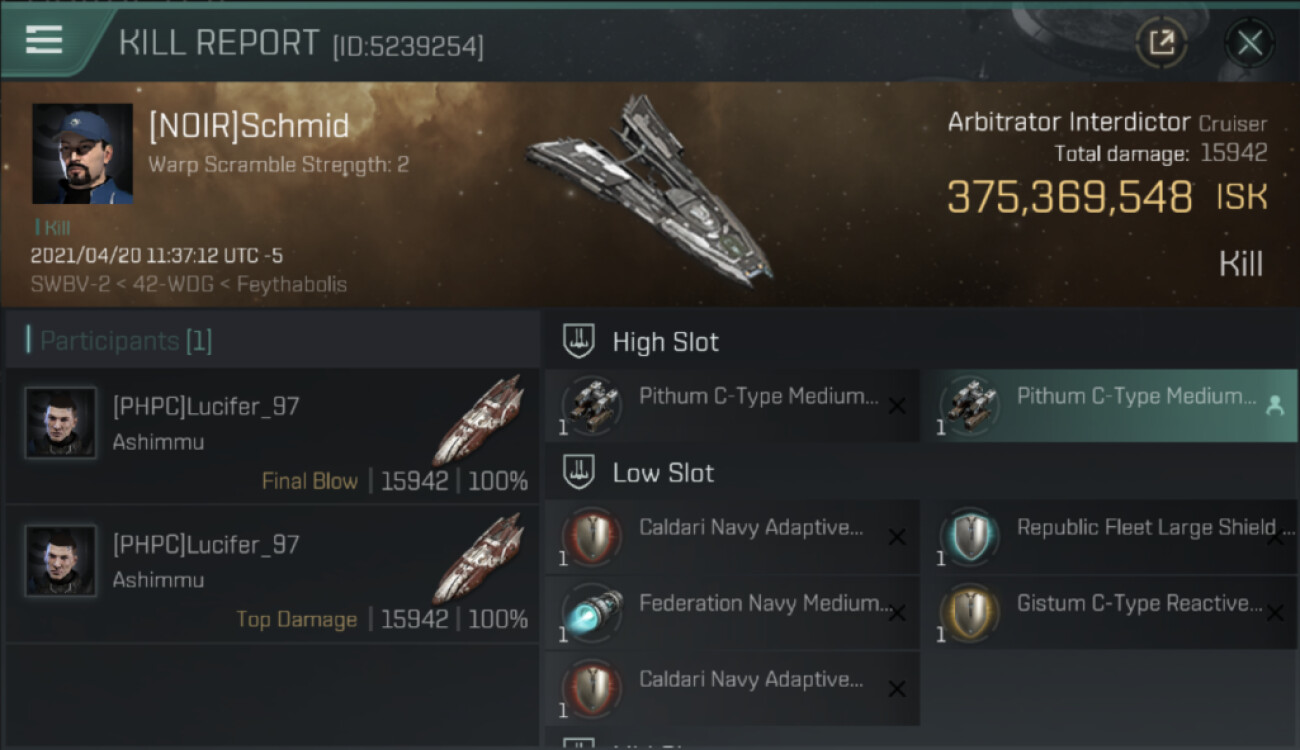Click the X next to Federation Navy Medium
Viewport: 1300px width, 750px height.
pos(897,613)
